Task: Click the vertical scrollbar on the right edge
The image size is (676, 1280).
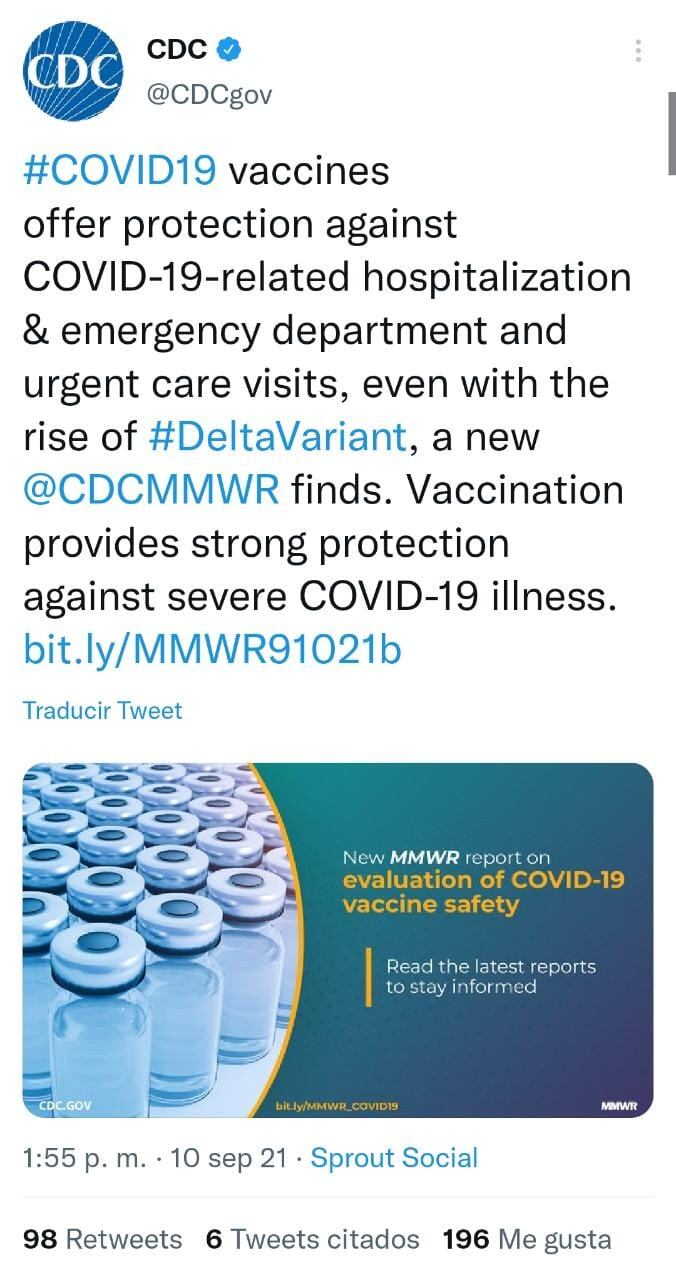Action: [671, 135]
